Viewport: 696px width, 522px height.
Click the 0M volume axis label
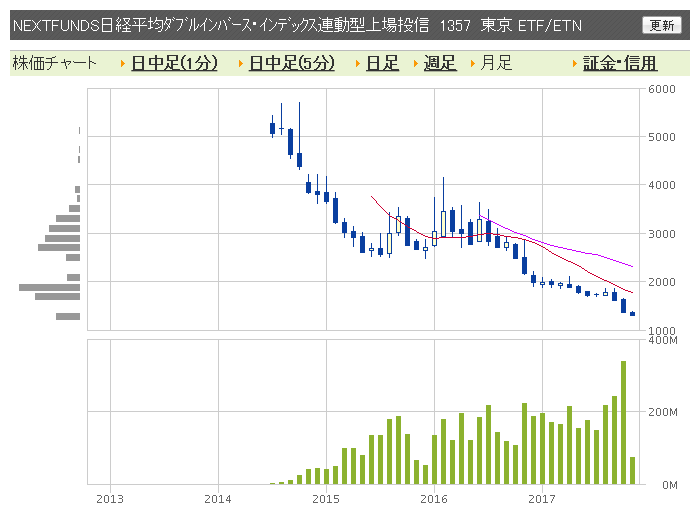(669, 485)
